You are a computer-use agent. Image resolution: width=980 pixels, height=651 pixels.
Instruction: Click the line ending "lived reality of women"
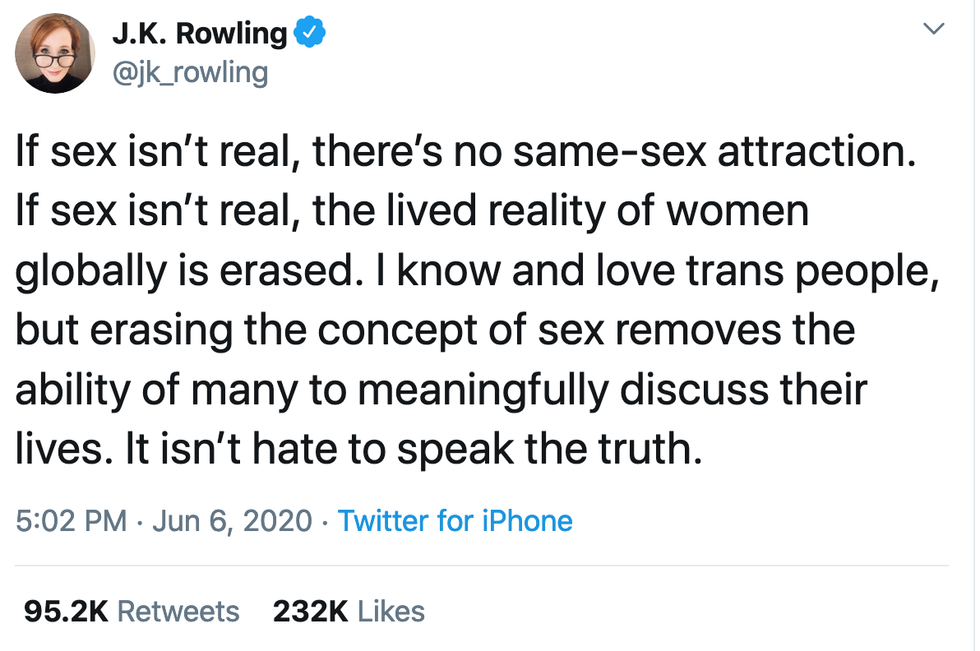[412, 213]
